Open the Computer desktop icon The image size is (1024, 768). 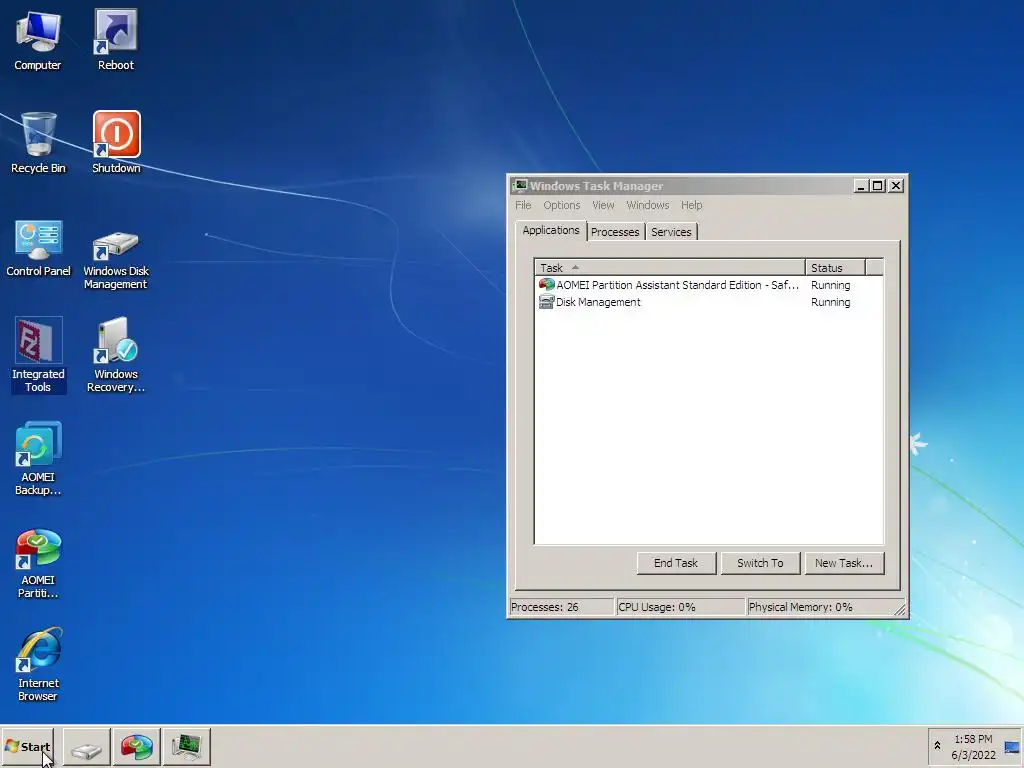coord(38,39)
